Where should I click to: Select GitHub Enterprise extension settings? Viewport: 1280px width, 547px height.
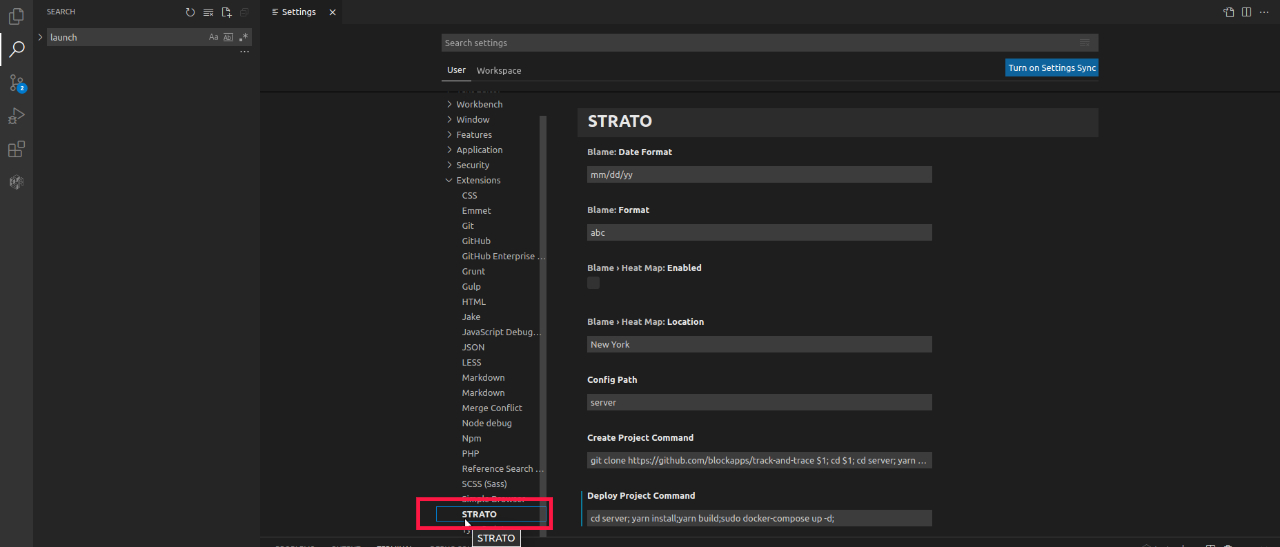pos(503,256)
